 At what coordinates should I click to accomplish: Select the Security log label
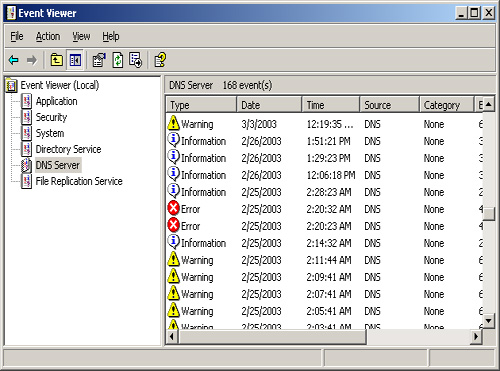tap(51, 117)
